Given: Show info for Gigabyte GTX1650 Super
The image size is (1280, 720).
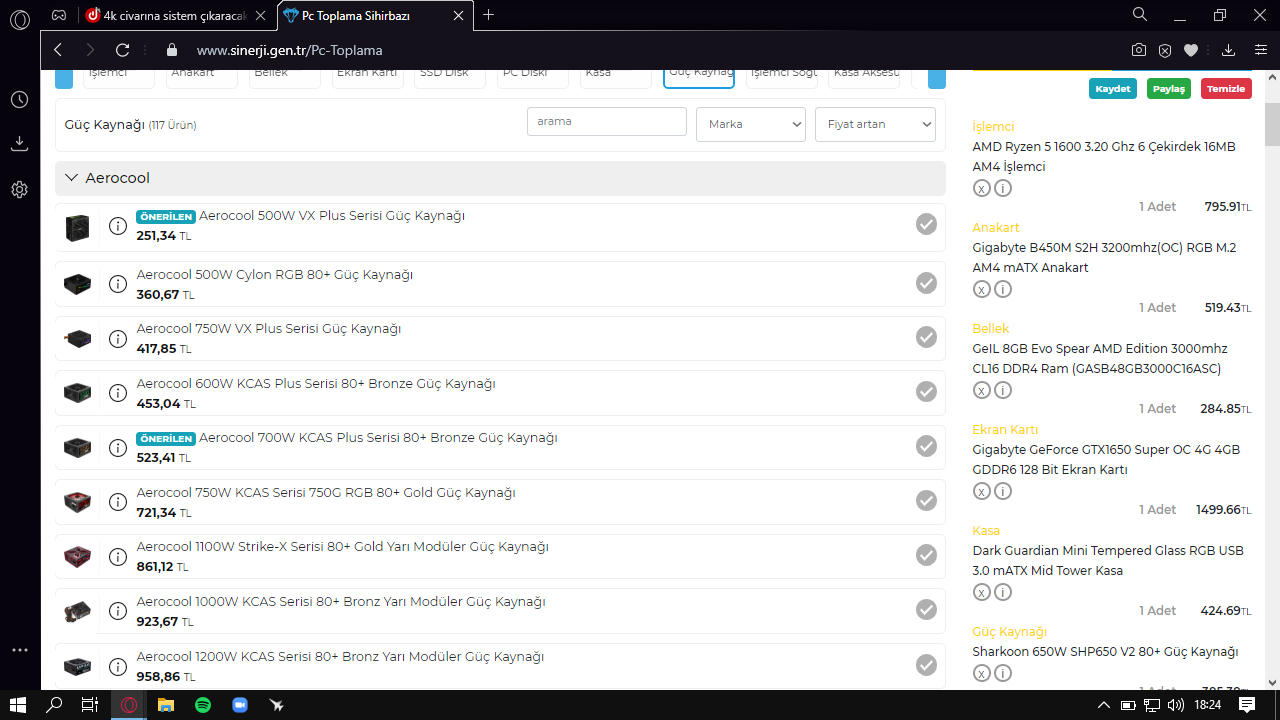Looking at the screenshot, I should 1003,491.
